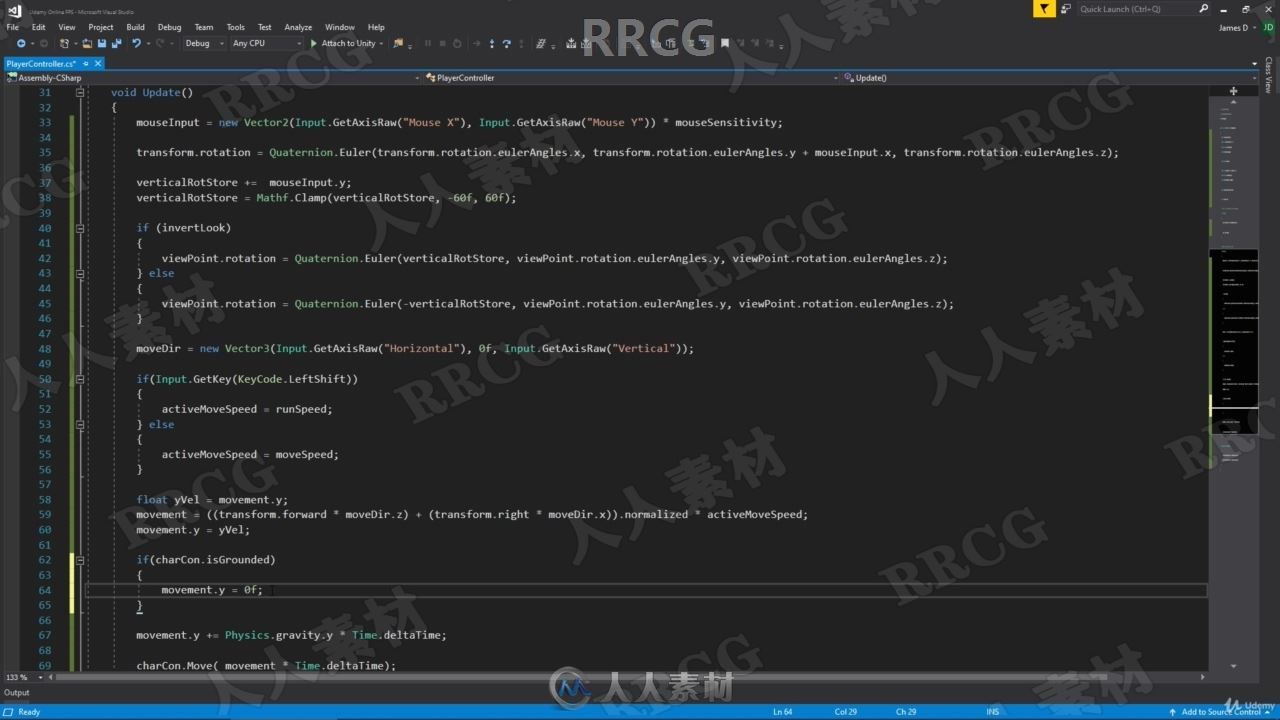Click the Find in Files toolbar icon
The height and width of the screenshot is (720, 1280).
pyautogui.click(x=397, y=43)
